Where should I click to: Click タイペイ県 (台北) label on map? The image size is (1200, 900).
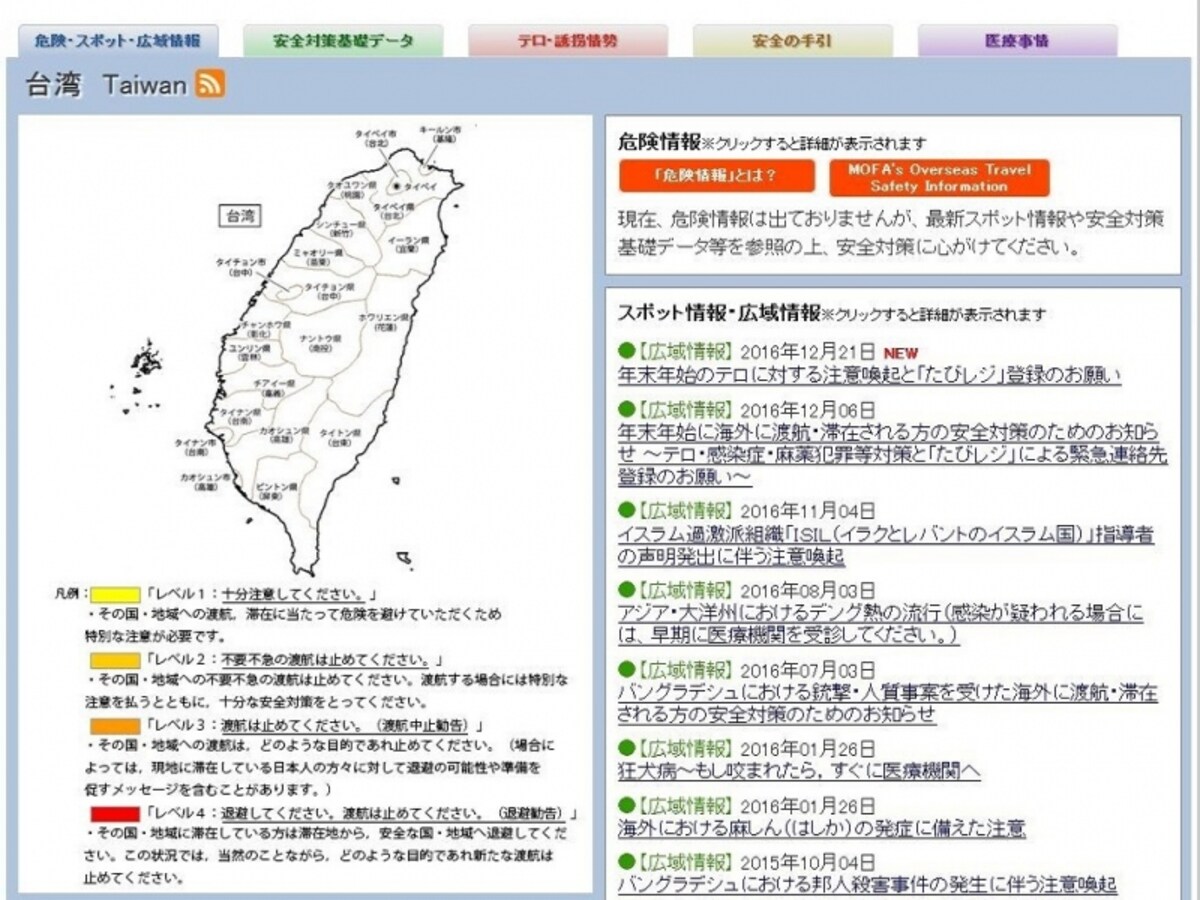coord(394,211)
